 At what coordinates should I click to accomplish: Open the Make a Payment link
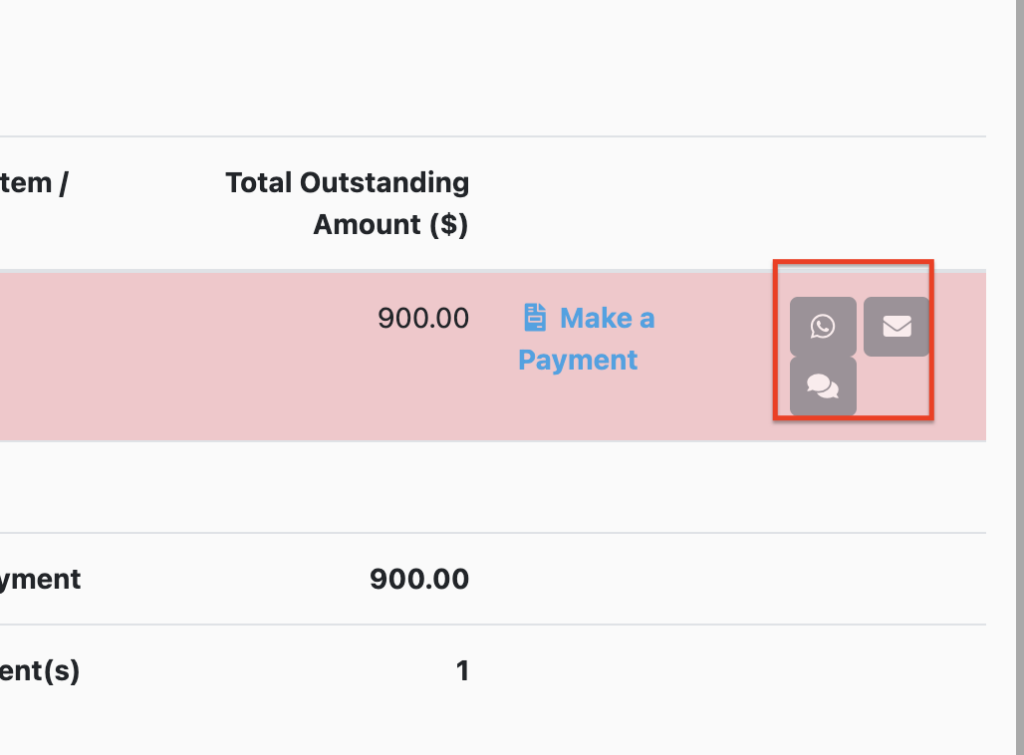(x=586, y=339)
